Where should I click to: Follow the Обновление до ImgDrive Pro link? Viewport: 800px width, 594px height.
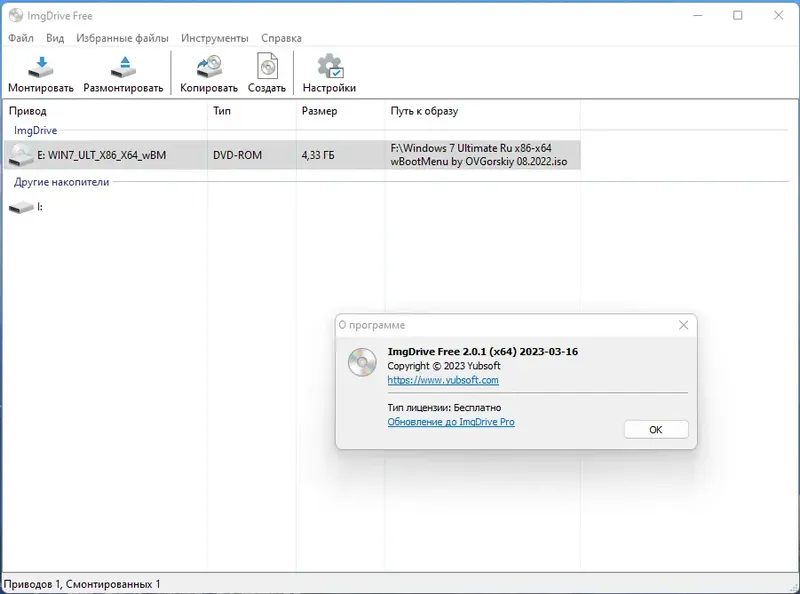tap(451, 422)
